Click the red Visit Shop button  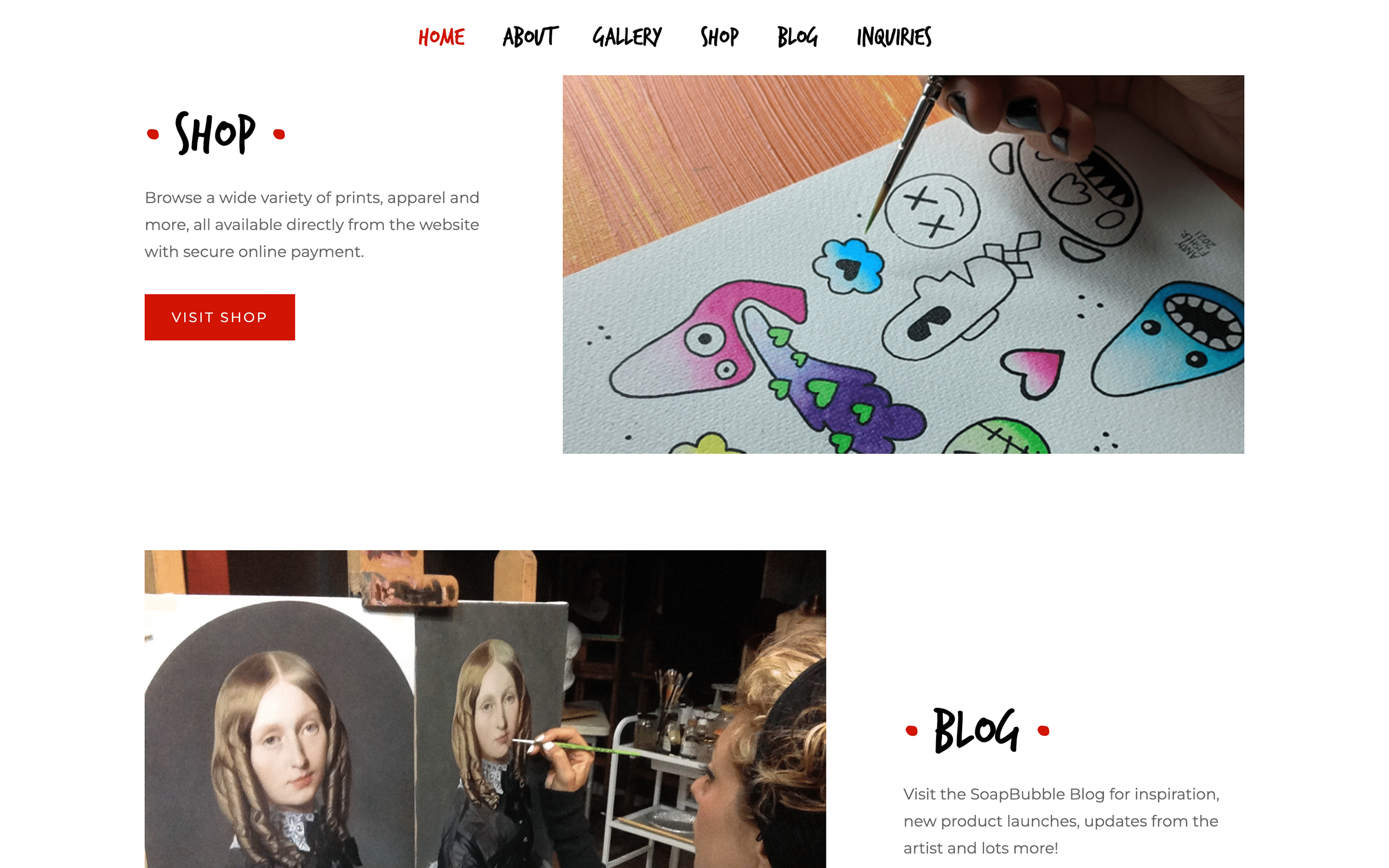click(220, 317)
